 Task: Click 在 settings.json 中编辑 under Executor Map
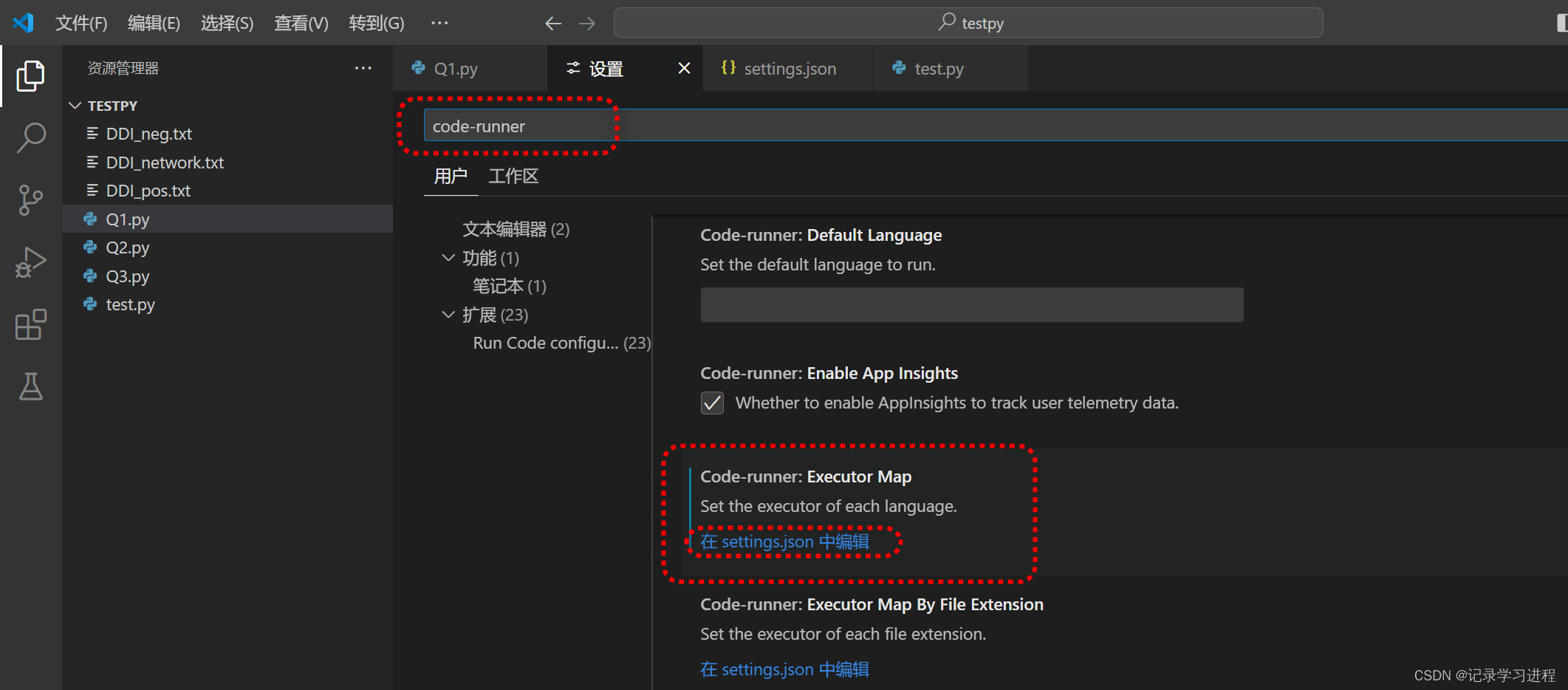click(785, 542)
